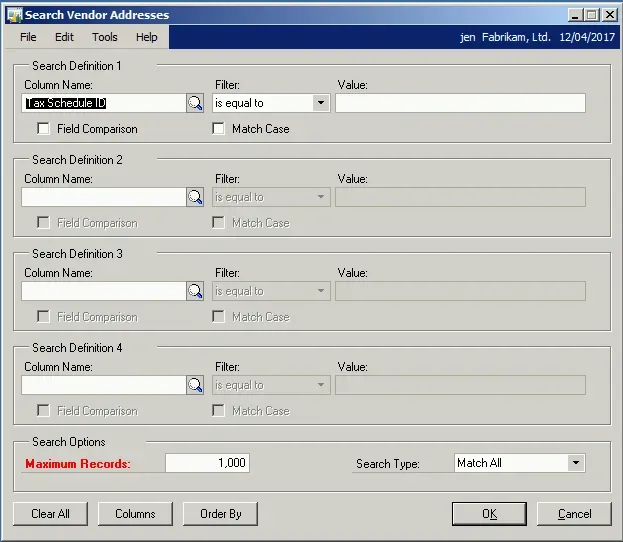Toggle Field Comparison in Search Definition 2
The image size is (623, 542).
pos(43,223)
